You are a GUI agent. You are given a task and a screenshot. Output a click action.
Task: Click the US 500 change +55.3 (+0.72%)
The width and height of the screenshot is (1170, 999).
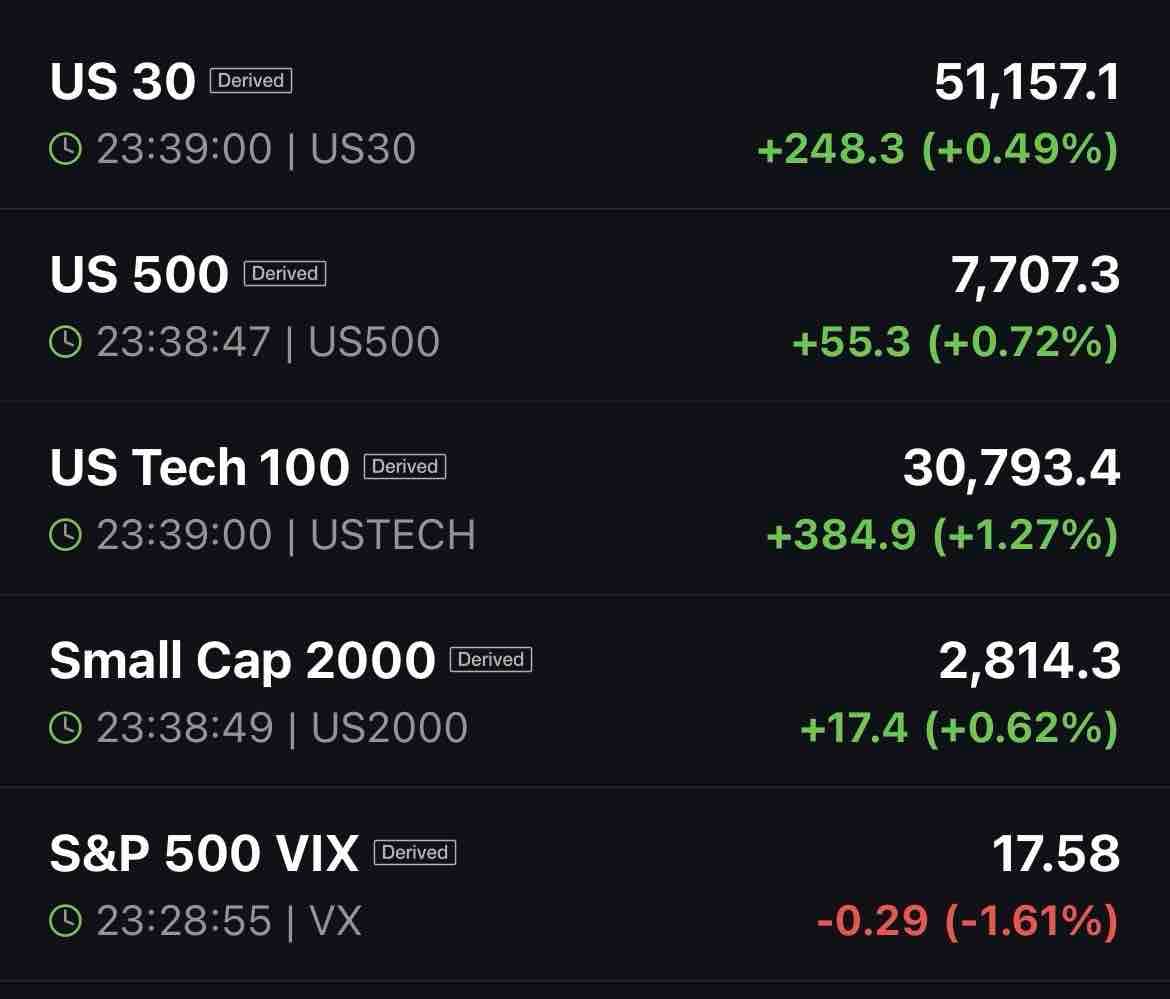(x=955, y=342)
